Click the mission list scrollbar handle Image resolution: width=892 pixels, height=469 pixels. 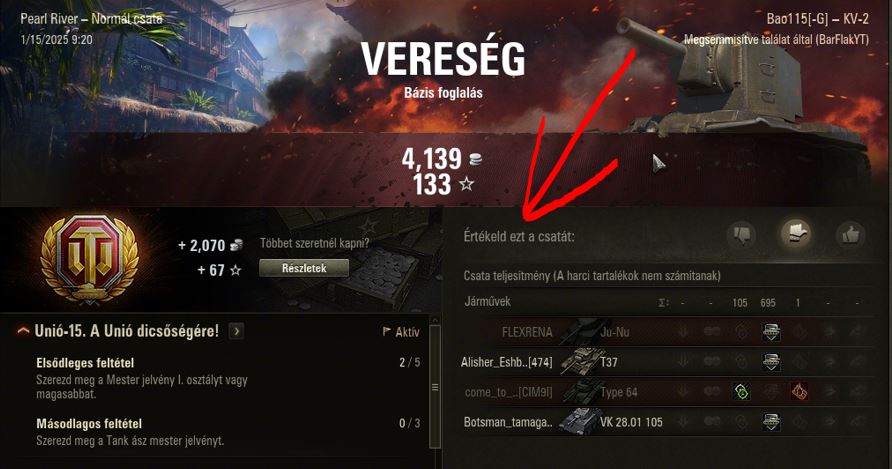[435, 387]
